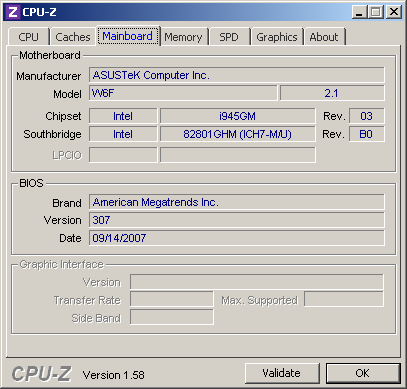
Task: Click the Manufacturer label
Action: coord(49,76)
